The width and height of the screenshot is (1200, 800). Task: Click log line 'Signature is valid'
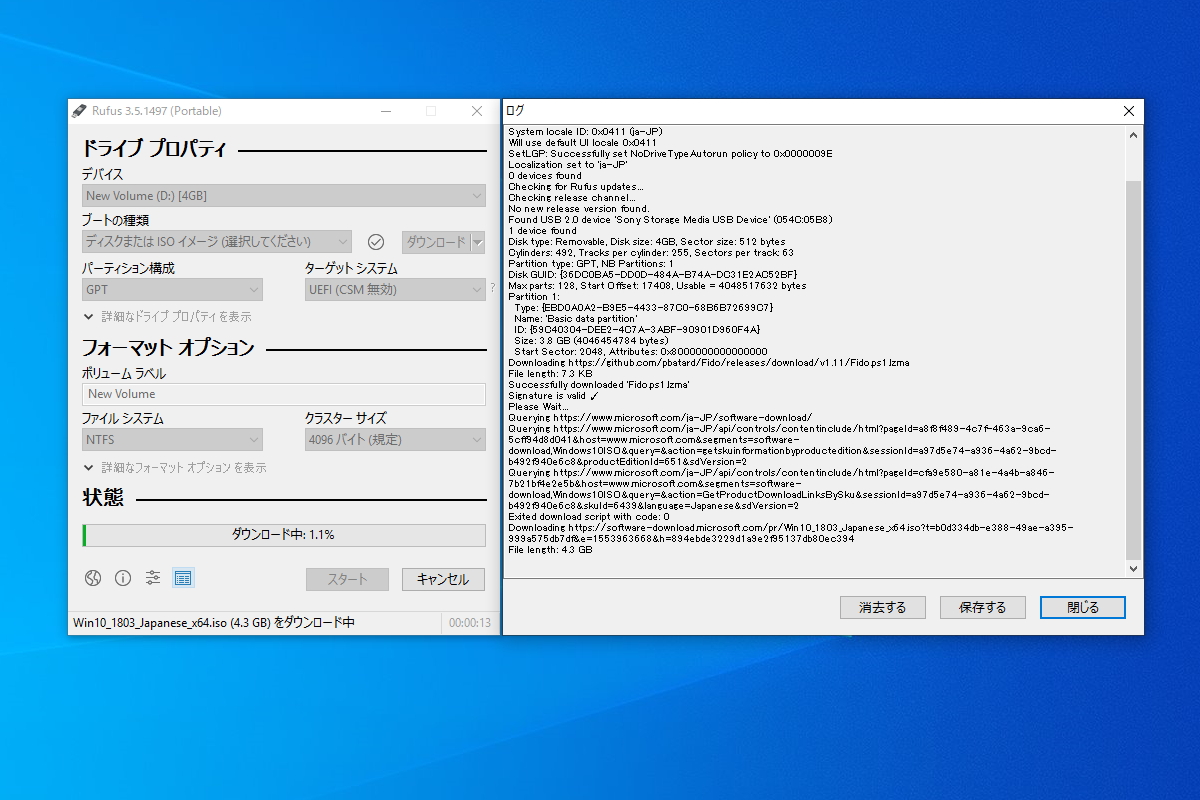tap(553, 395)
